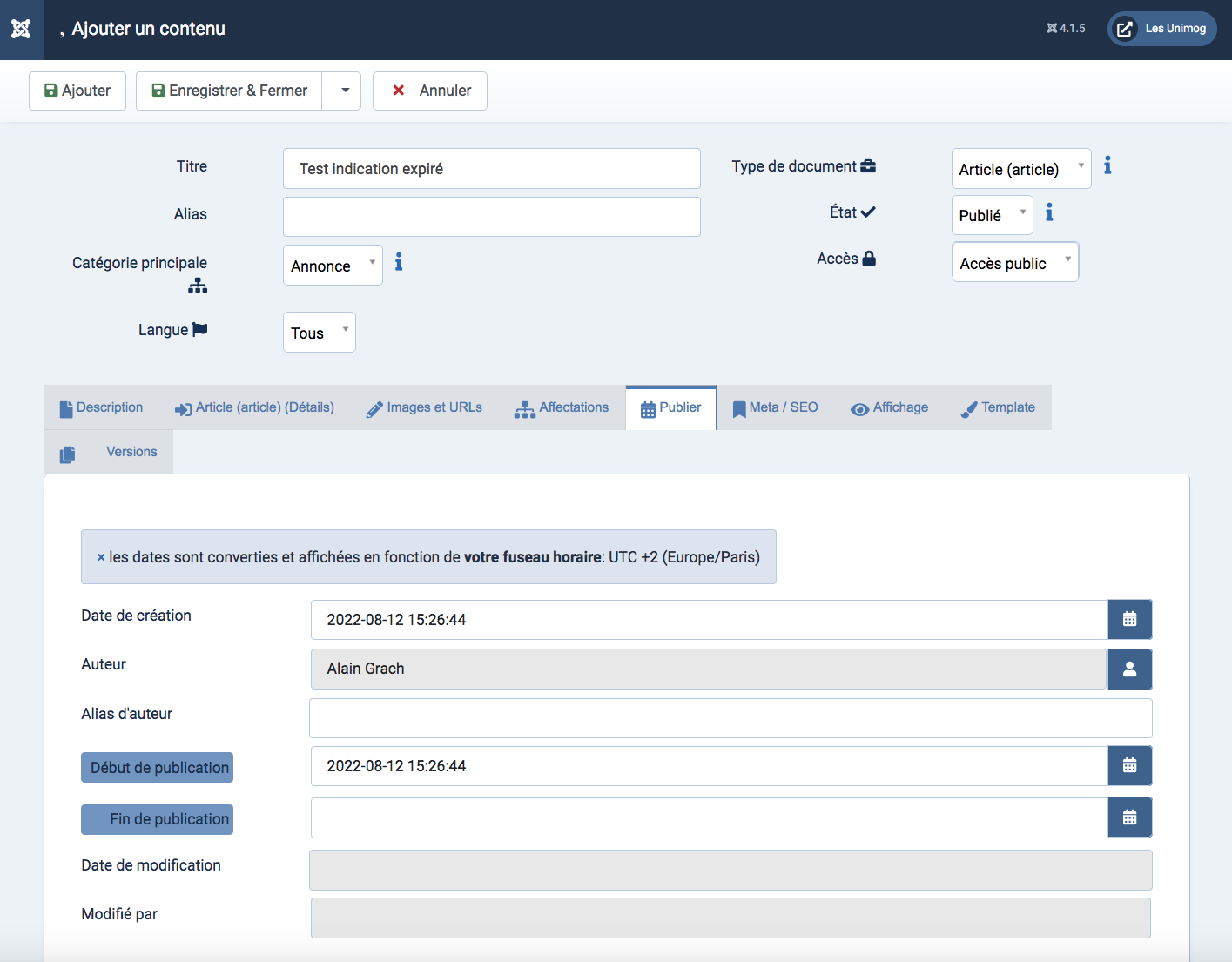
Task: Dismiss the timezone notice with ×
Action: point(101,557)
